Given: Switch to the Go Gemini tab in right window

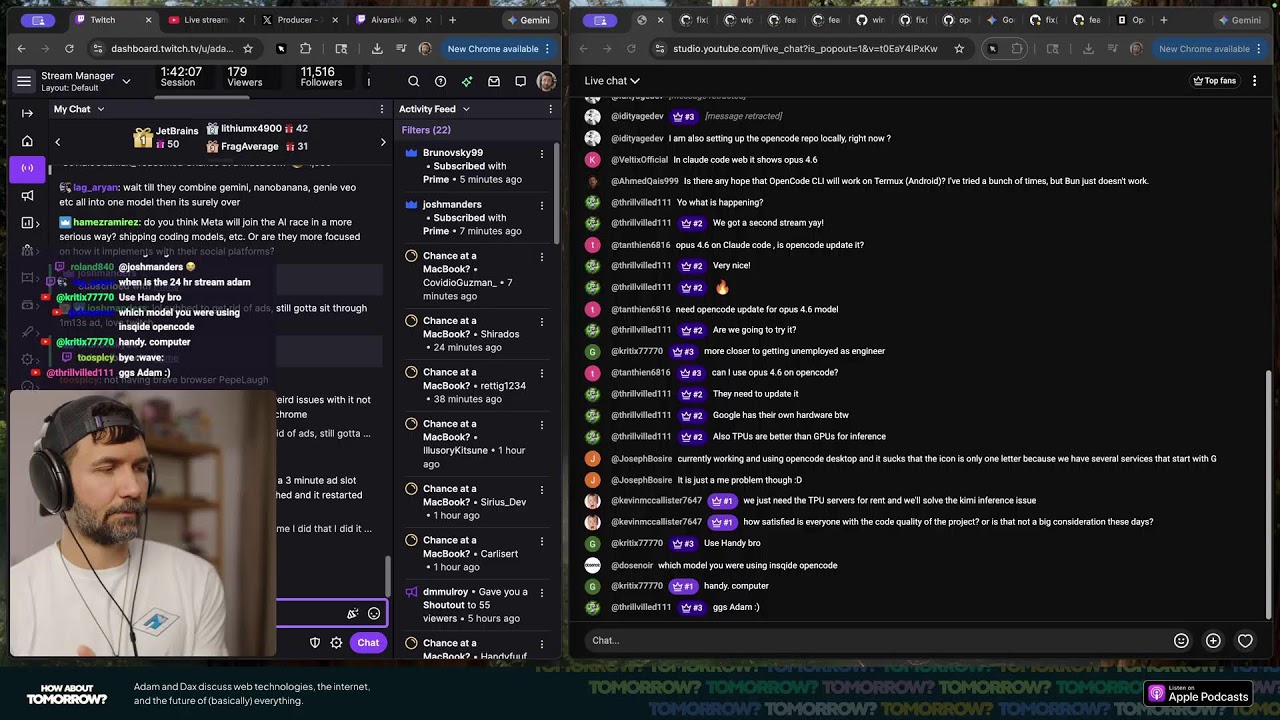Looking at the screenshot, I should point(1001,20).
